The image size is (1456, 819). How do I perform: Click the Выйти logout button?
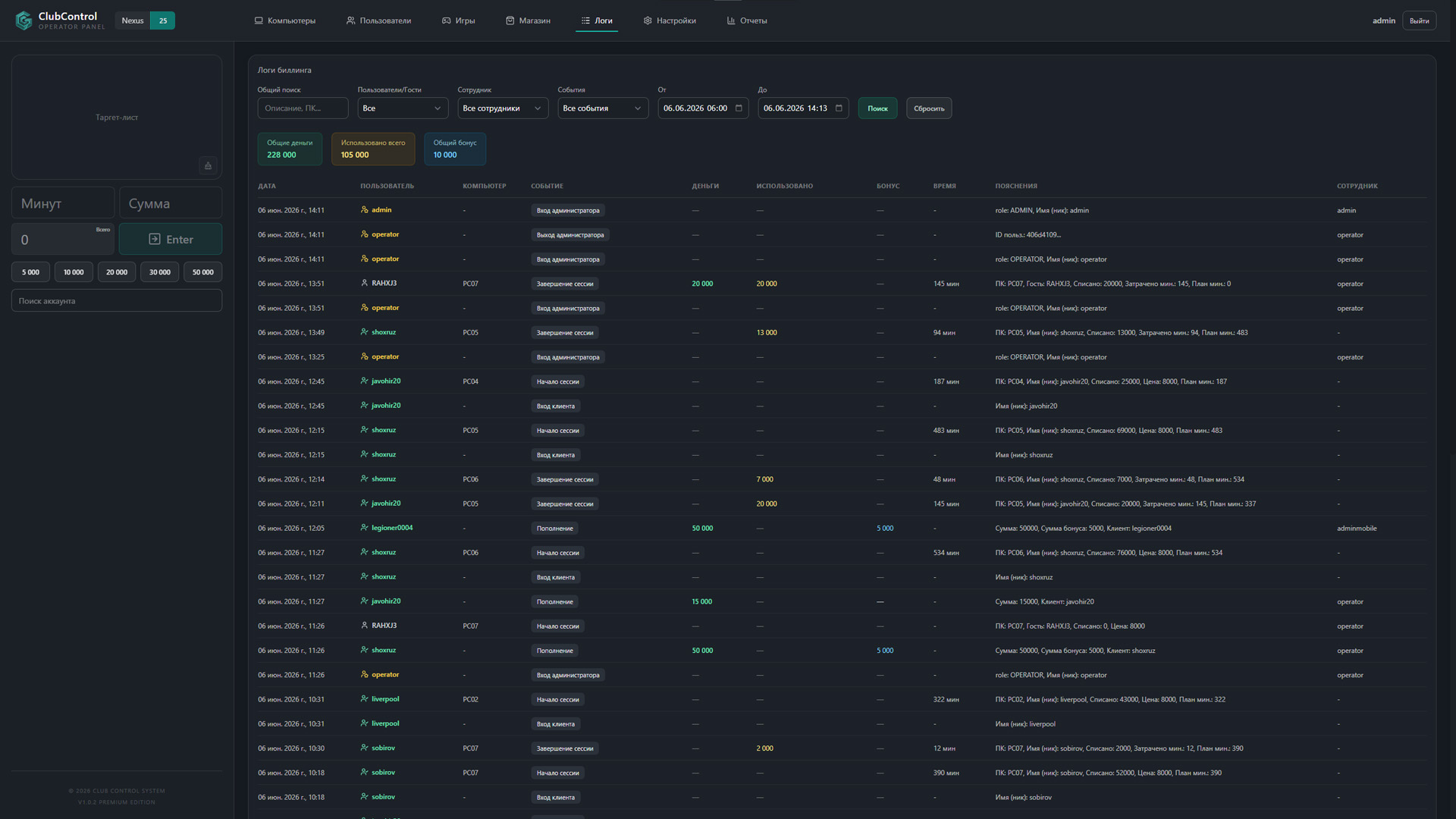[x=1419, y=20]
